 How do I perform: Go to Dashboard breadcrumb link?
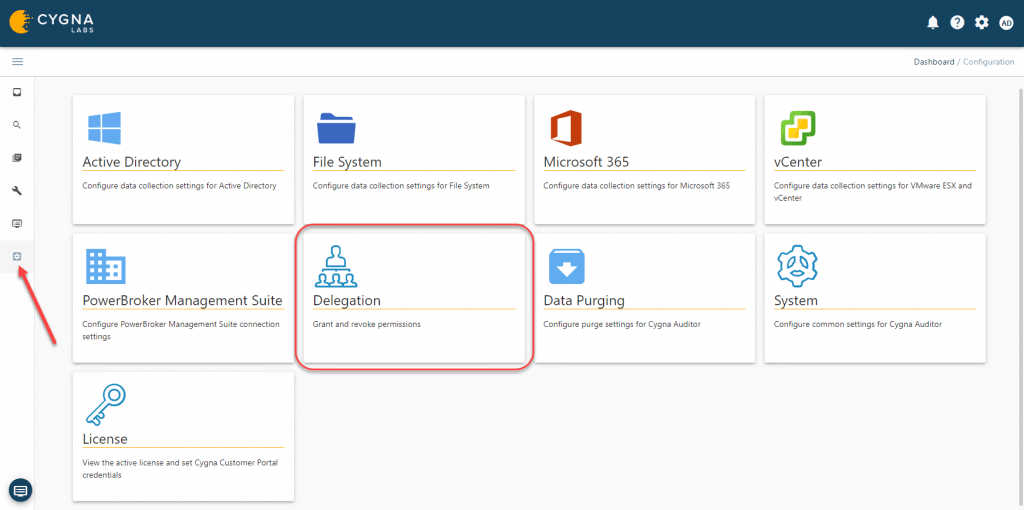[x=933, y=62]
